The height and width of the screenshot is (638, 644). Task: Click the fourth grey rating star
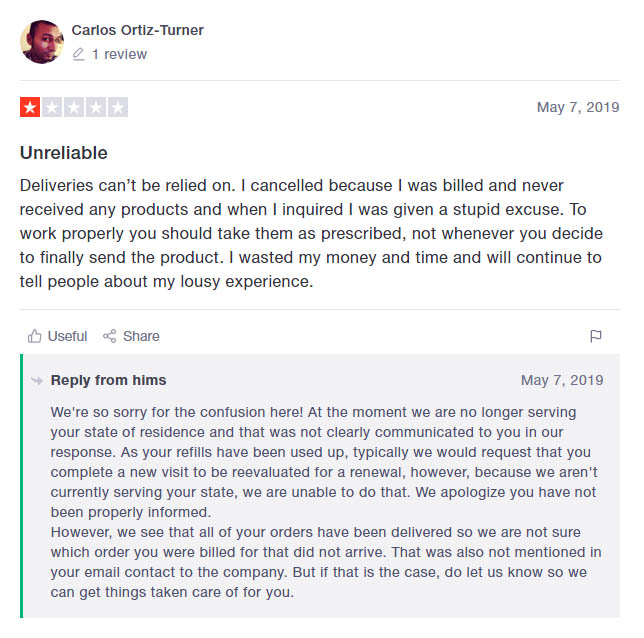pyautogui.click(x=96, y=107)
